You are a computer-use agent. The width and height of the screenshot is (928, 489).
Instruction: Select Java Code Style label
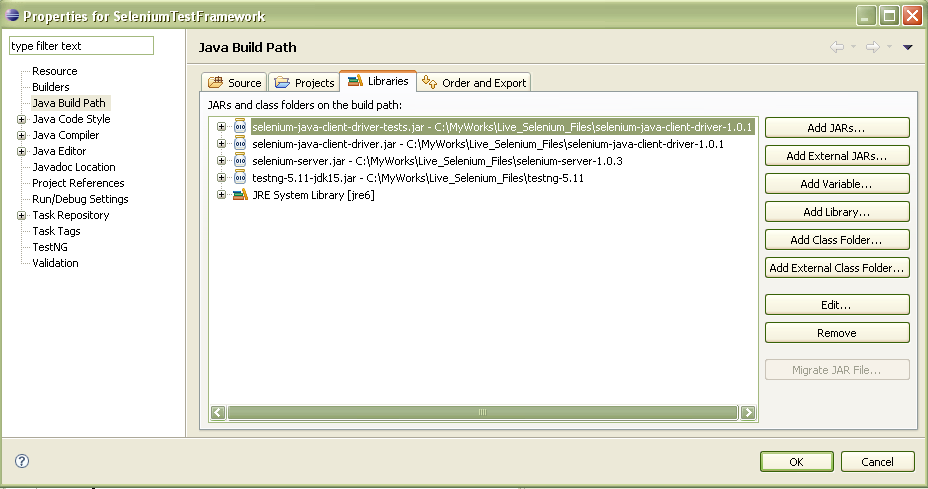click(x=71, y=119)
